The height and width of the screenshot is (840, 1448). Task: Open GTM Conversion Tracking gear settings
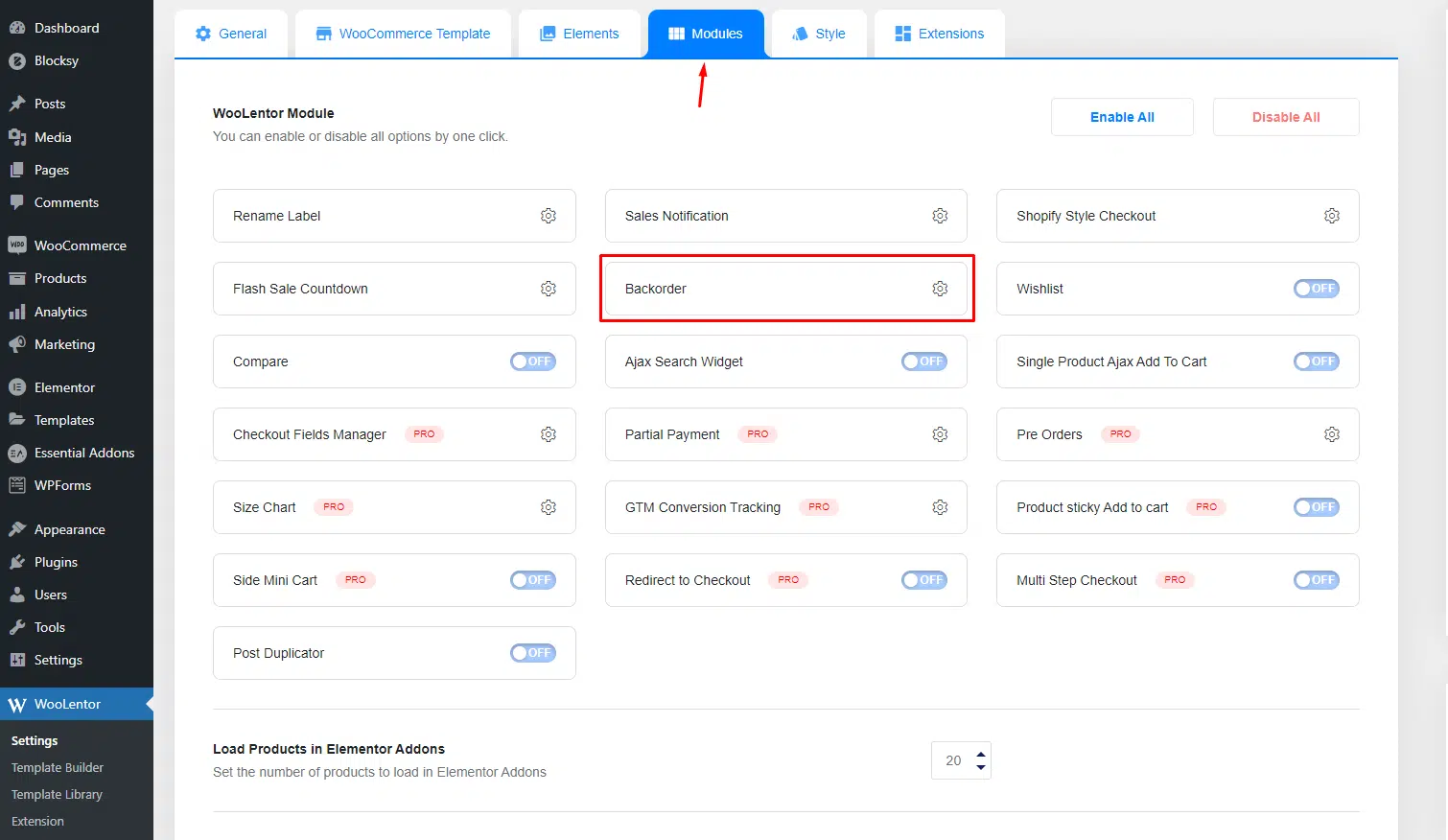click(940, 507)
